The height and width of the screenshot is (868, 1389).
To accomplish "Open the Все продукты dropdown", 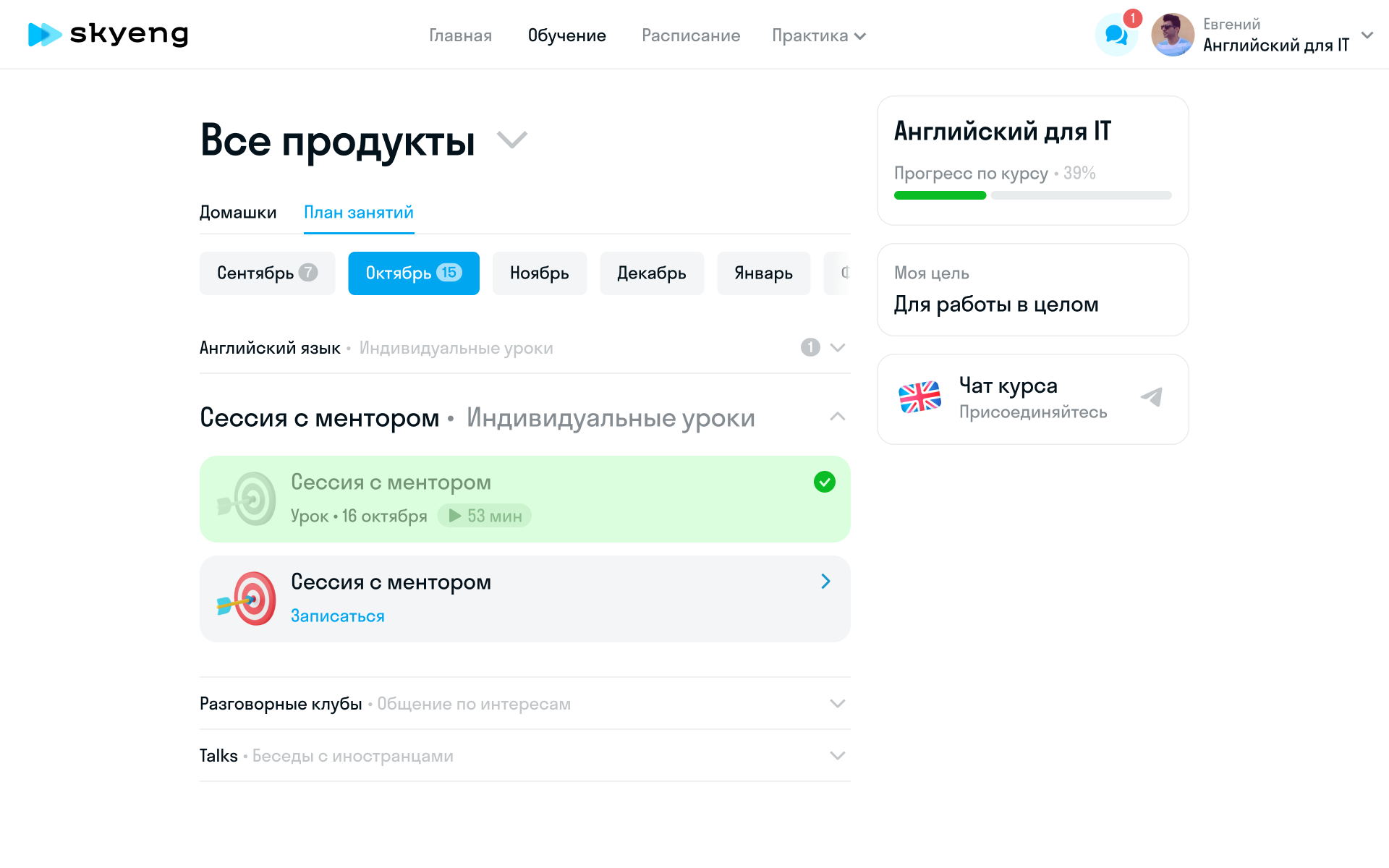I will coord(513,140).
